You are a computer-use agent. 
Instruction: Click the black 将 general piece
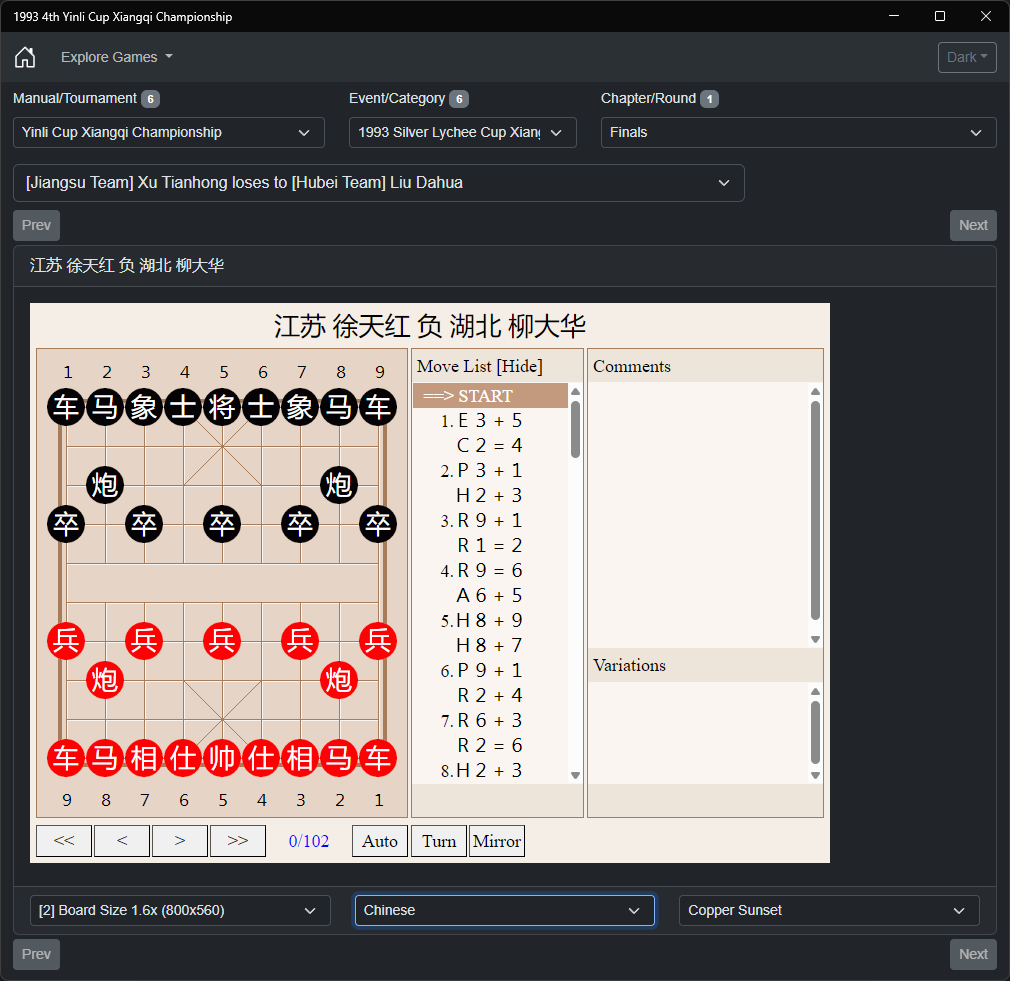pos(222,407)
